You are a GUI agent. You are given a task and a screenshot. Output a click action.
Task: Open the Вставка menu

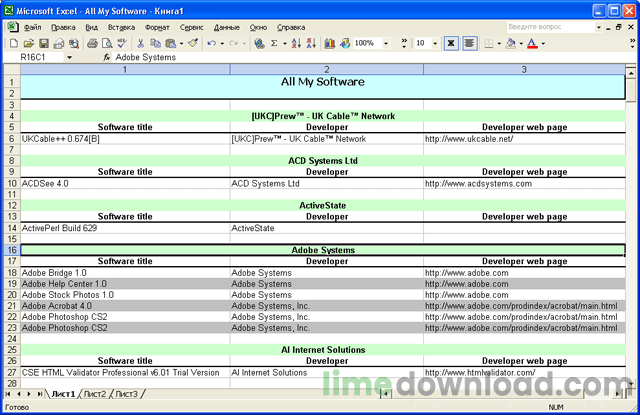121,27
